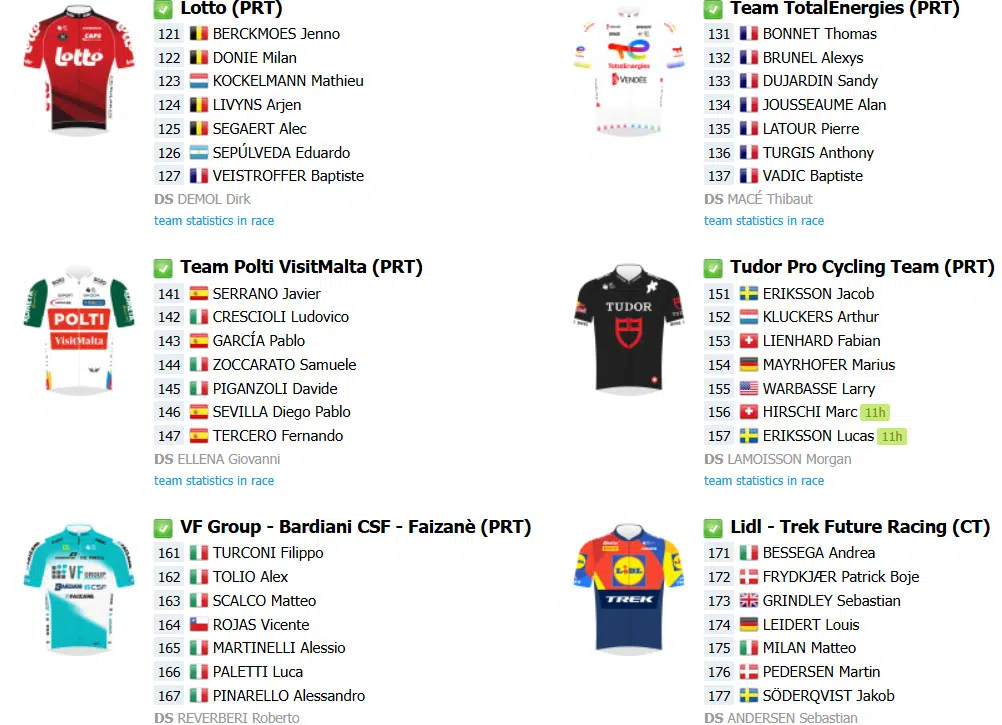1002x725 pixels.
Task: Open rider SEGAERT Alec's profile
Action: 259,128
